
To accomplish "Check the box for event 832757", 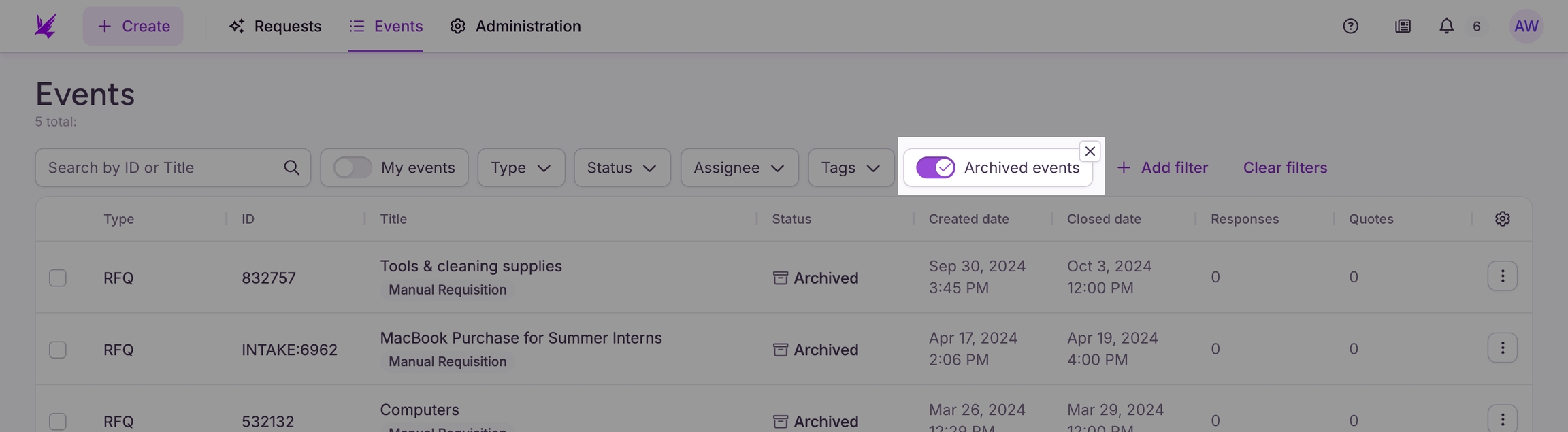I will [x=58, y=278].
